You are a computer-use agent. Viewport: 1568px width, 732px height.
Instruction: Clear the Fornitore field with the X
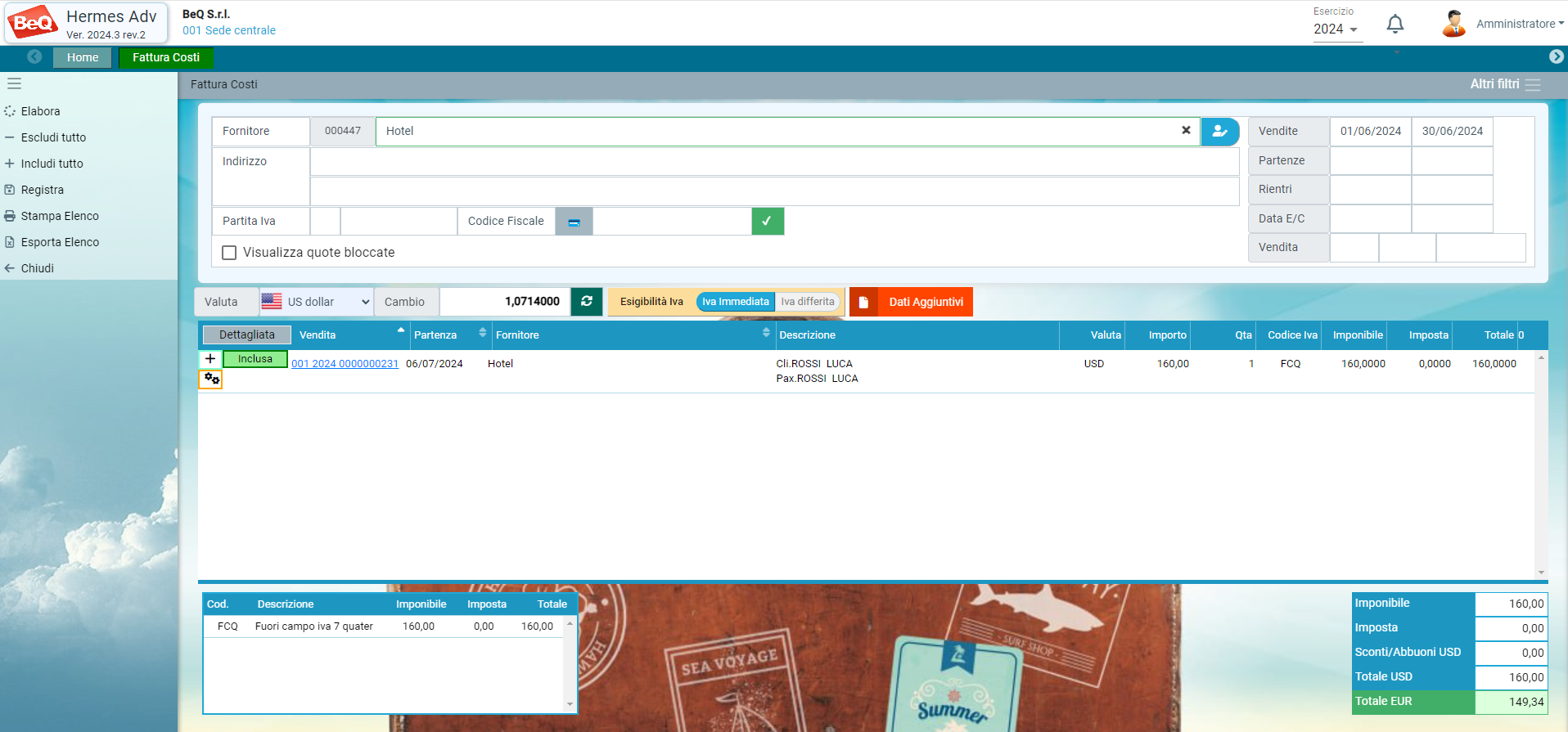coord(1186,130)
